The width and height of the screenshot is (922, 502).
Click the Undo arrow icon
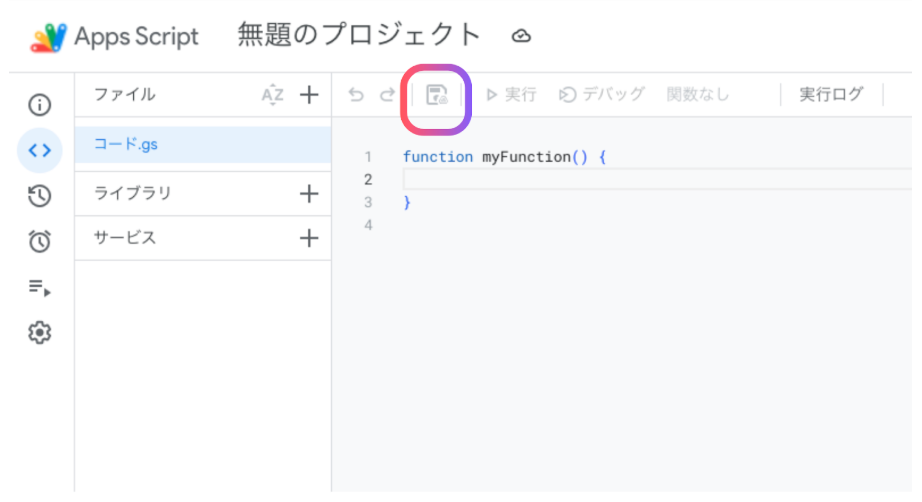click(356, 95)
